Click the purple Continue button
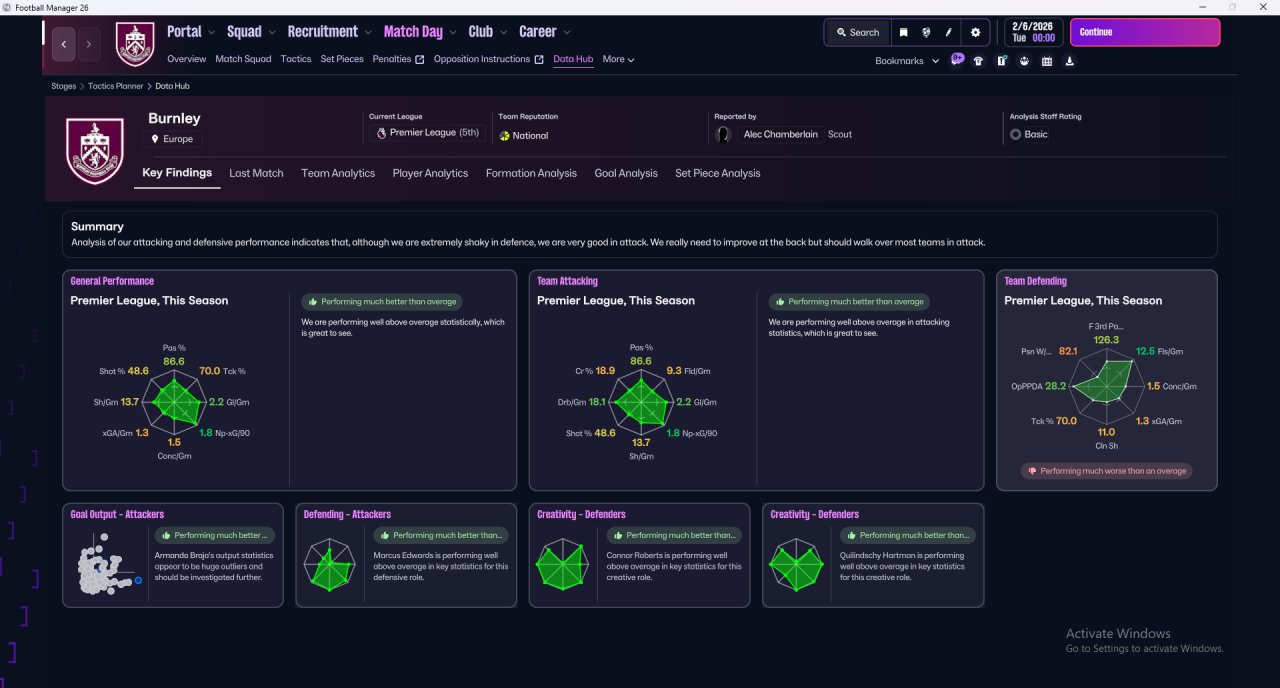This screenshot has width=1280, height=688. pos(1145,32)
